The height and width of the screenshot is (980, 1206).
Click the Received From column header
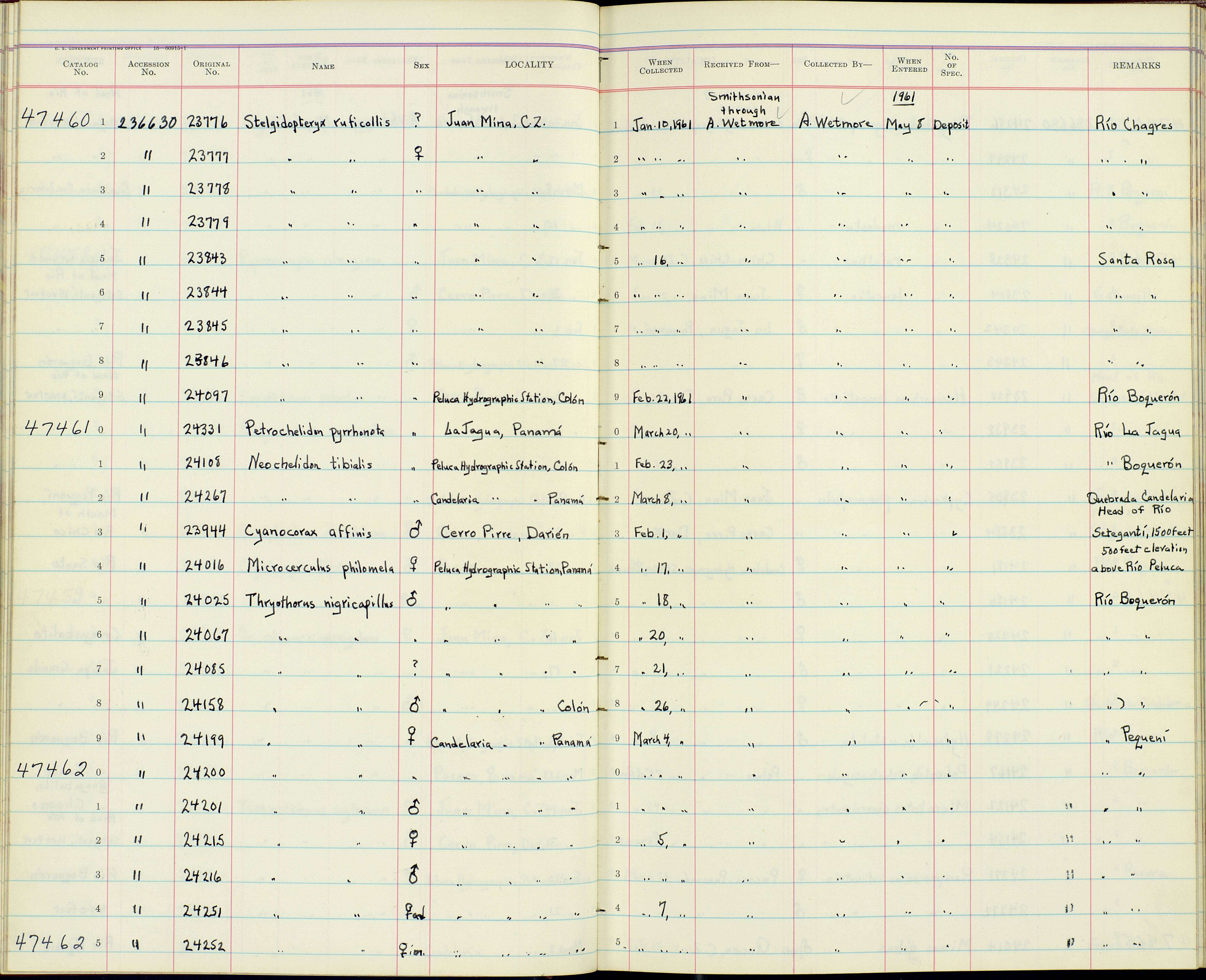[x=741, y=64]
